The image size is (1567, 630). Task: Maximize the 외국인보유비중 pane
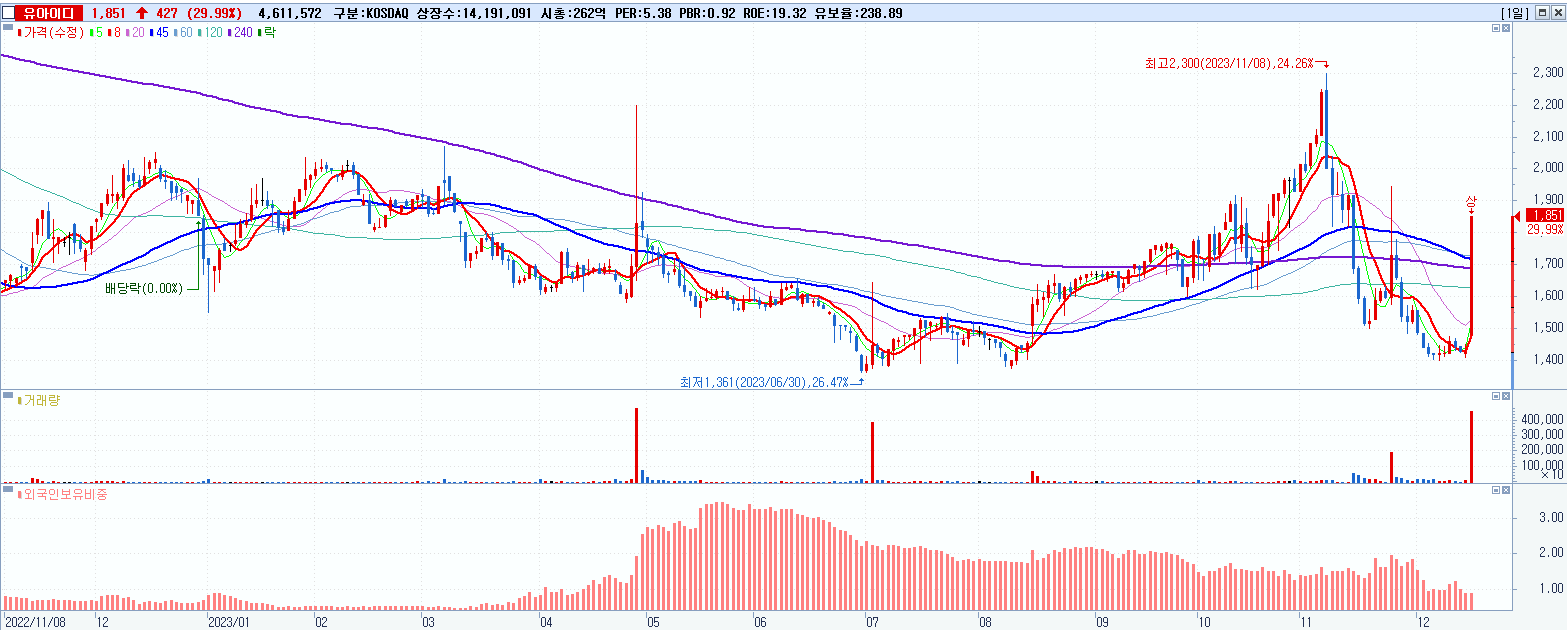[1495, 490]
